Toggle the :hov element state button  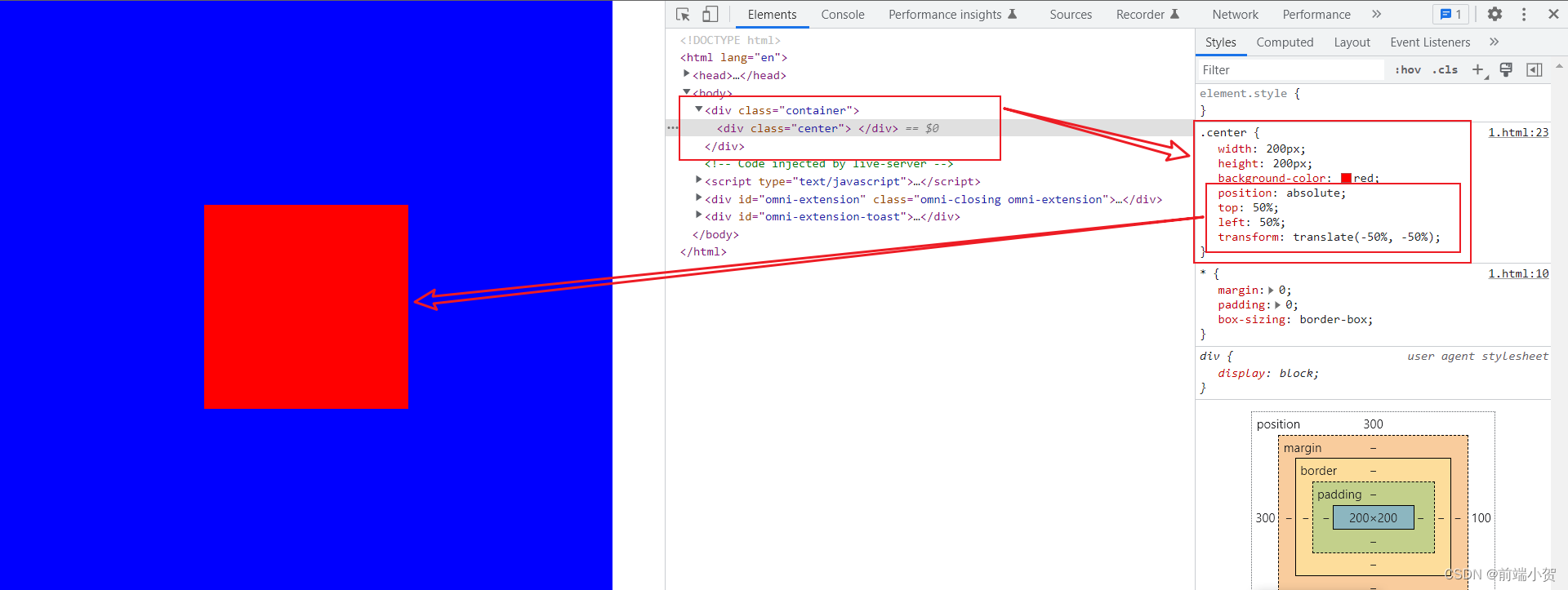click(x=1408, y=70)
